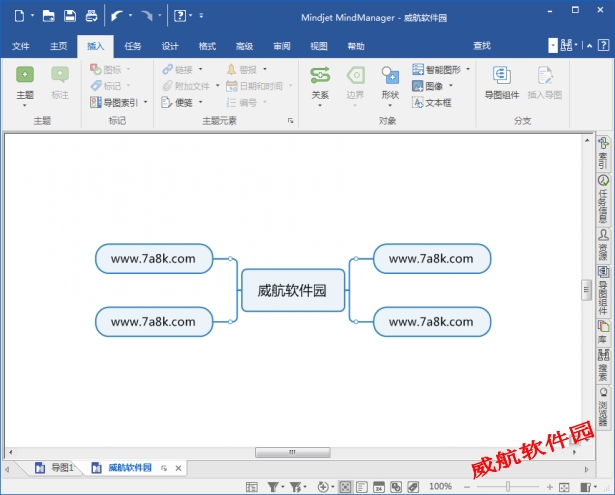Click the 100% zoom level text
615x495 pixels.
pos(440,486)
